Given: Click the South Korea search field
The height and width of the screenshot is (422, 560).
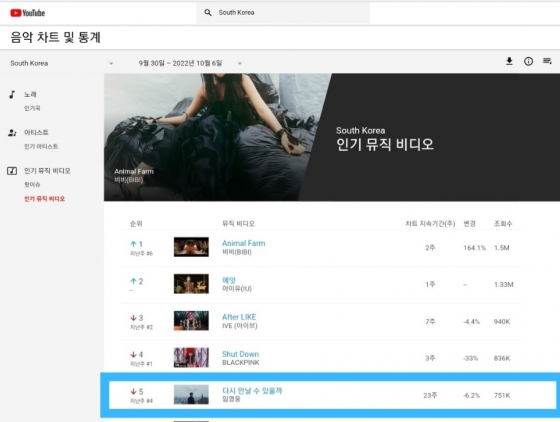Looking at the screenshot, I should [x=283, y=13].
